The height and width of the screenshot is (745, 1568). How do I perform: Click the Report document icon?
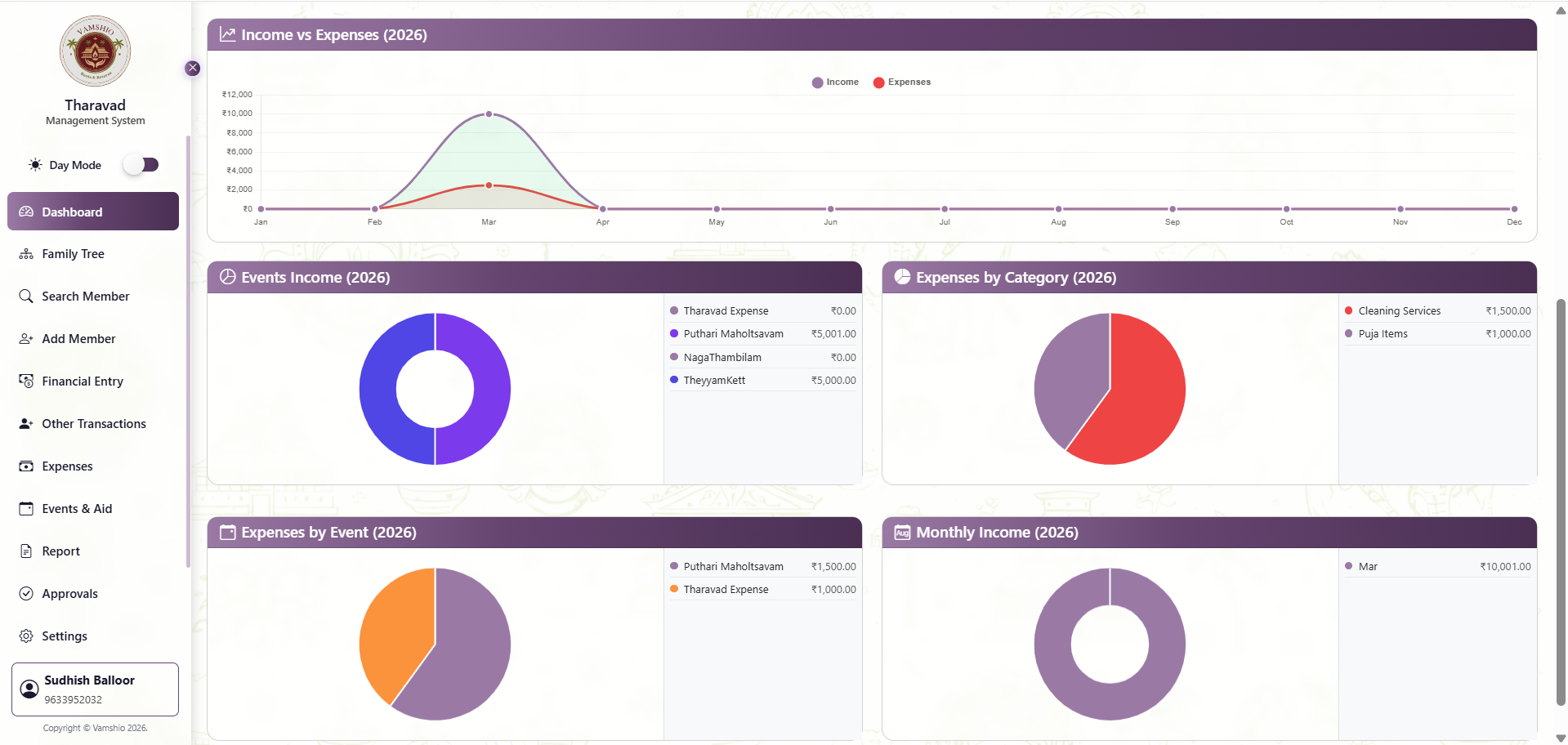26,551
